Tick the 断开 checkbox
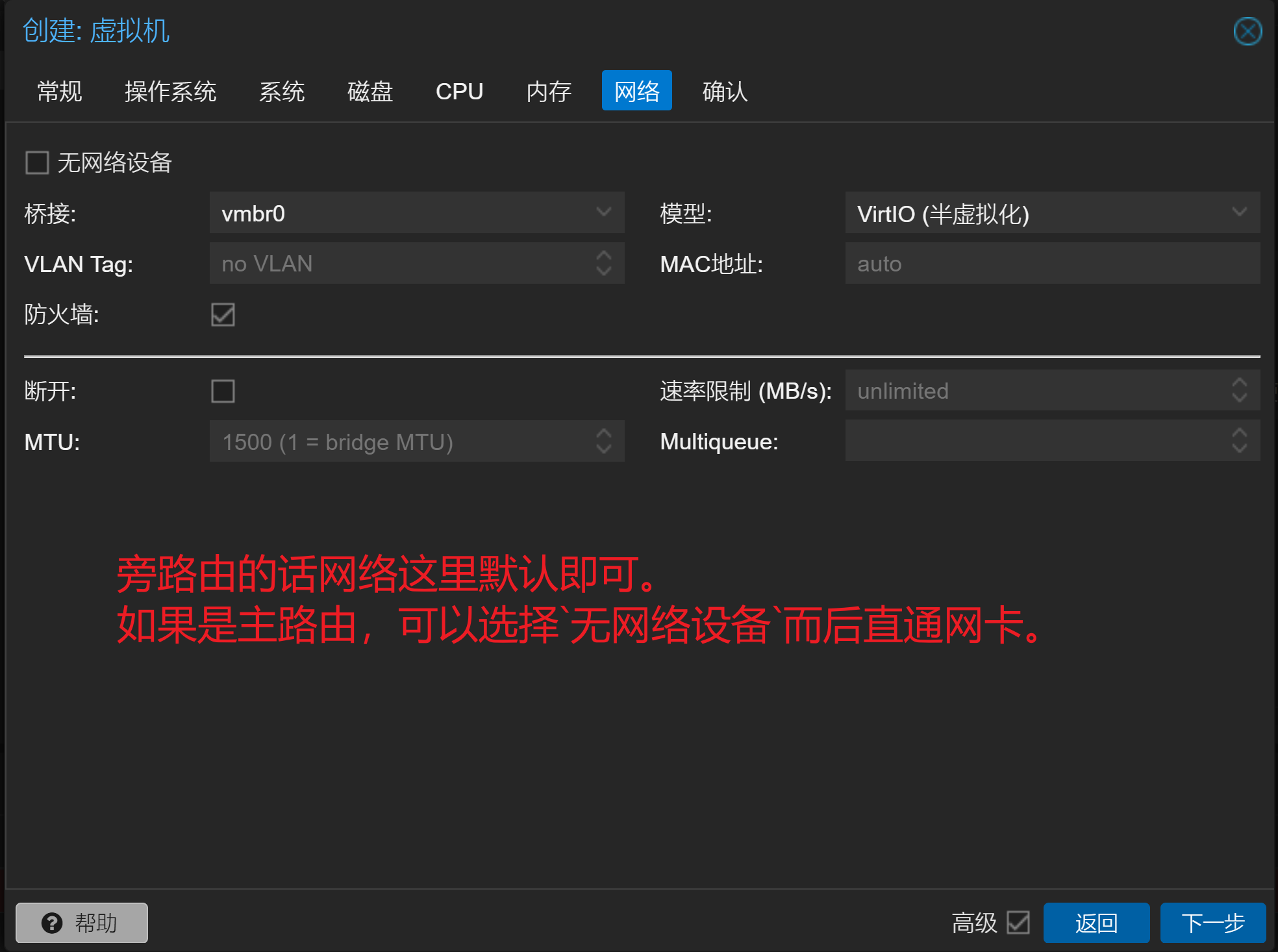This screenshot has width=1278, height=952. [x=223, y=391]
